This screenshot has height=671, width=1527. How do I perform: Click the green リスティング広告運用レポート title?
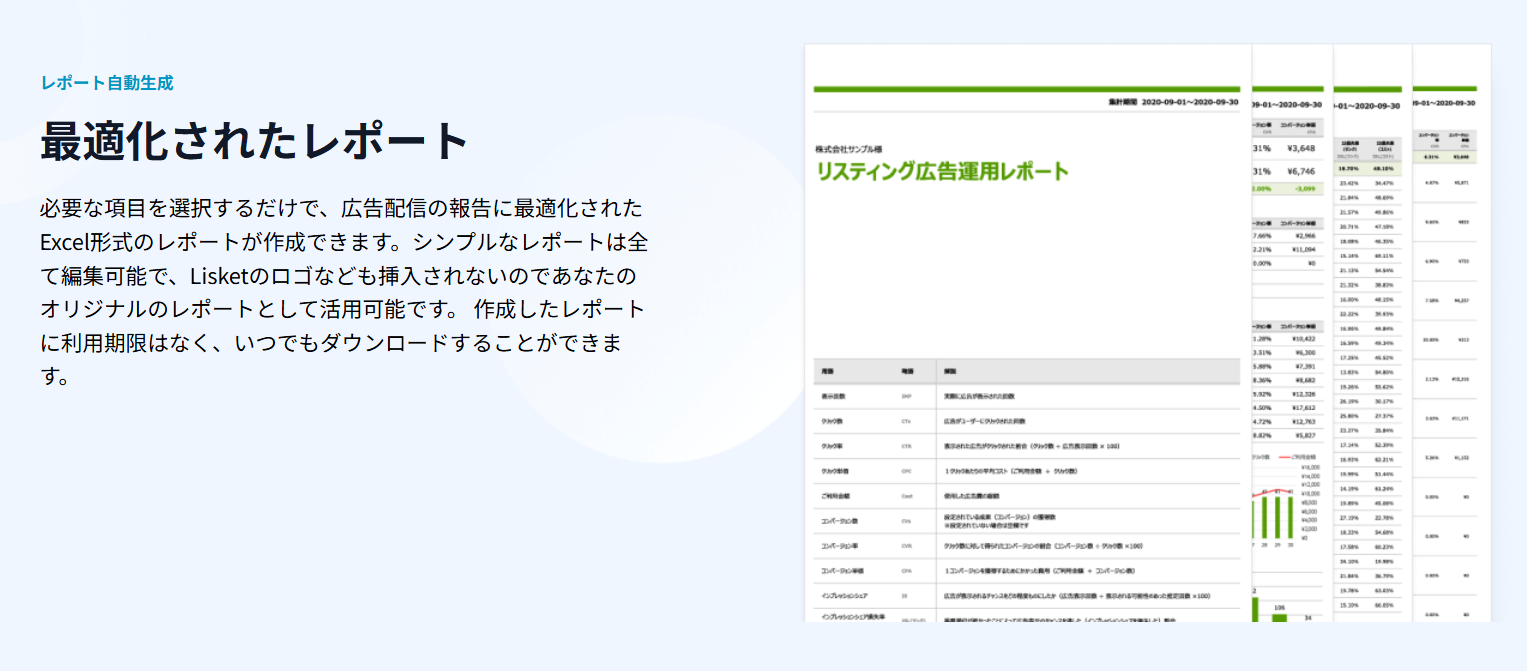point(942,171)
